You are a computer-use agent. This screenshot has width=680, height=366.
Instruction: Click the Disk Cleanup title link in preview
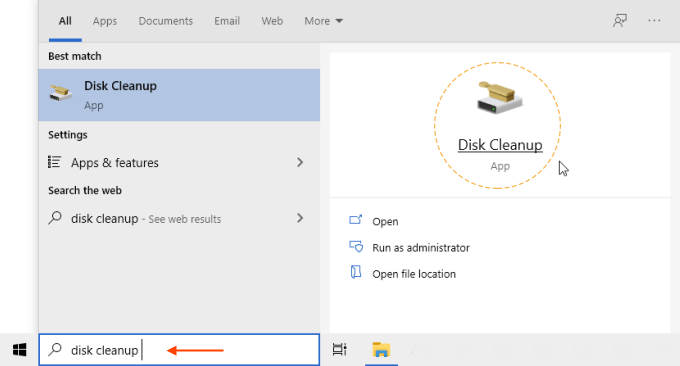500,145
